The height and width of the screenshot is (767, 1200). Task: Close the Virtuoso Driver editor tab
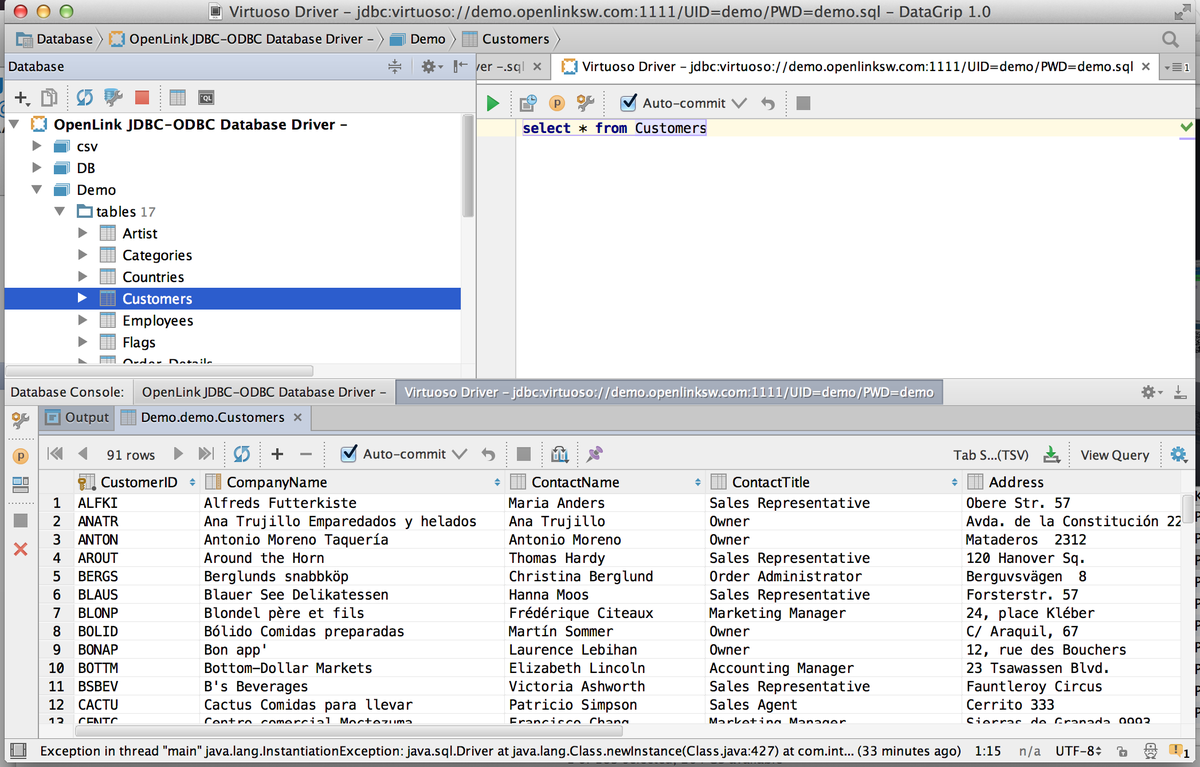1146,67
